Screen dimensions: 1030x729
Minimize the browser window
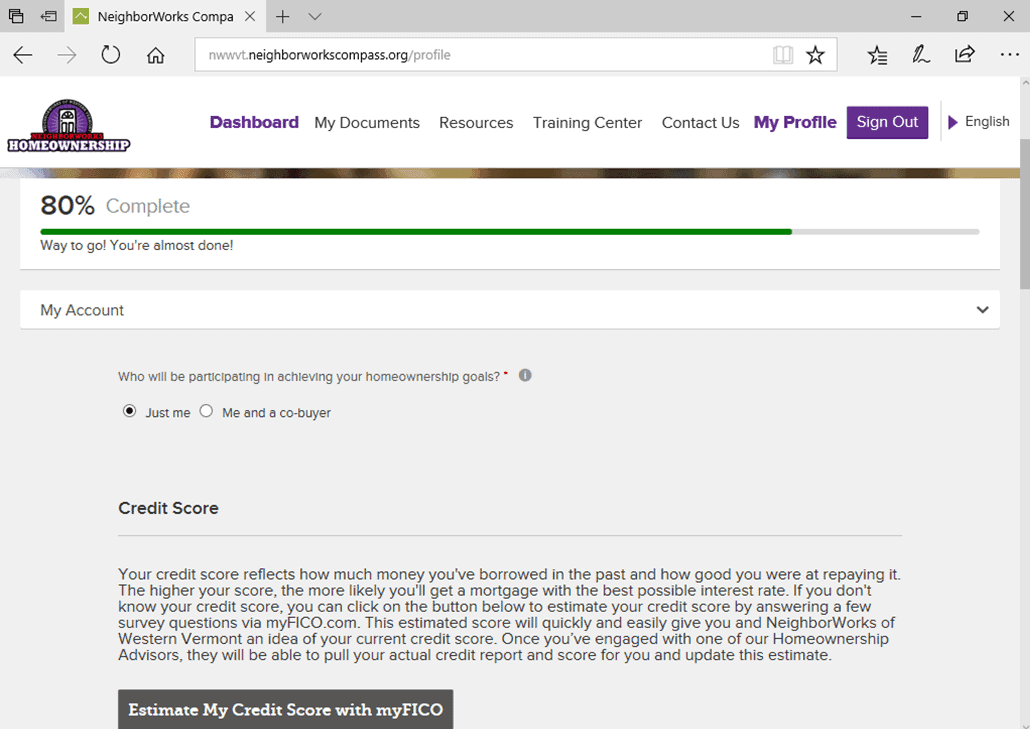click(x=916, y=16)
